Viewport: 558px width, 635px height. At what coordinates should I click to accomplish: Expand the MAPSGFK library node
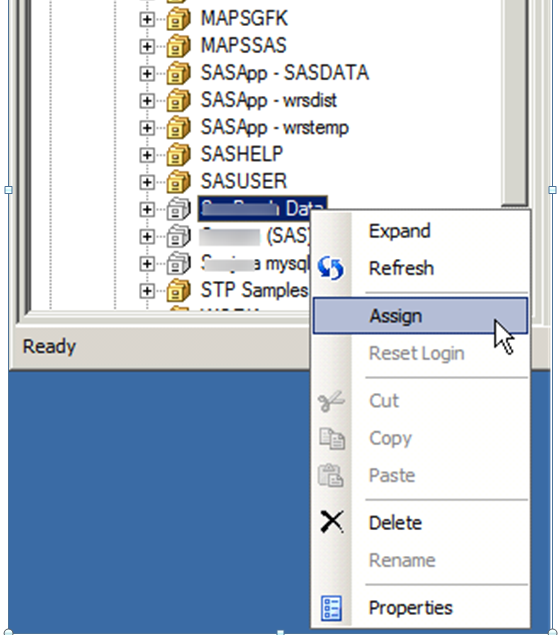pyautogui.click(x=147, y=19)
